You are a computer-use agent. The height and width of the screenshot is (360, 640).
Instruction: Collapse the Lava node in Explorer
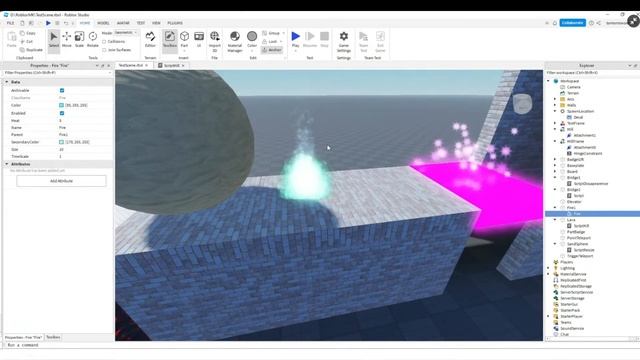point(555,220)
